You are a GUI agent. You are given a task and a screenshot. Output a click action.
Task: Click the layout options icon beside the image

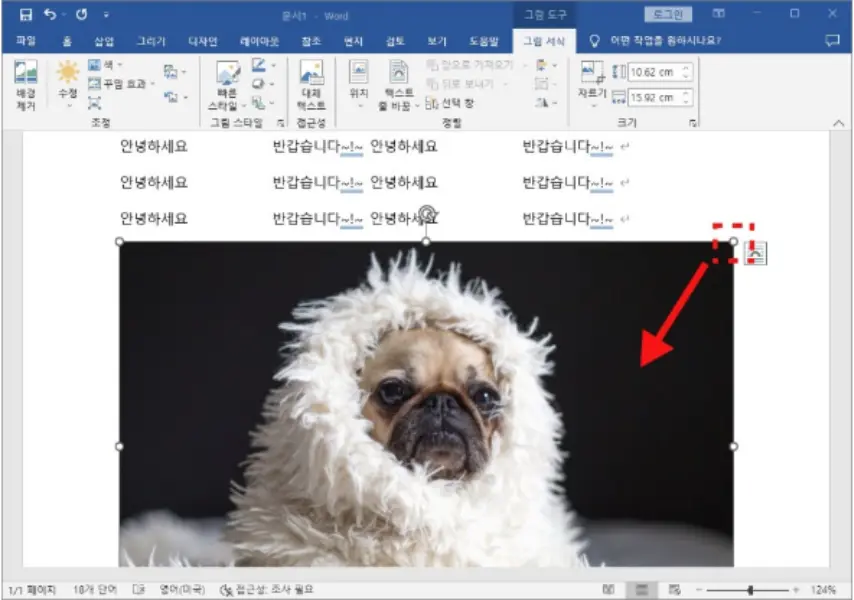[757, 255]
